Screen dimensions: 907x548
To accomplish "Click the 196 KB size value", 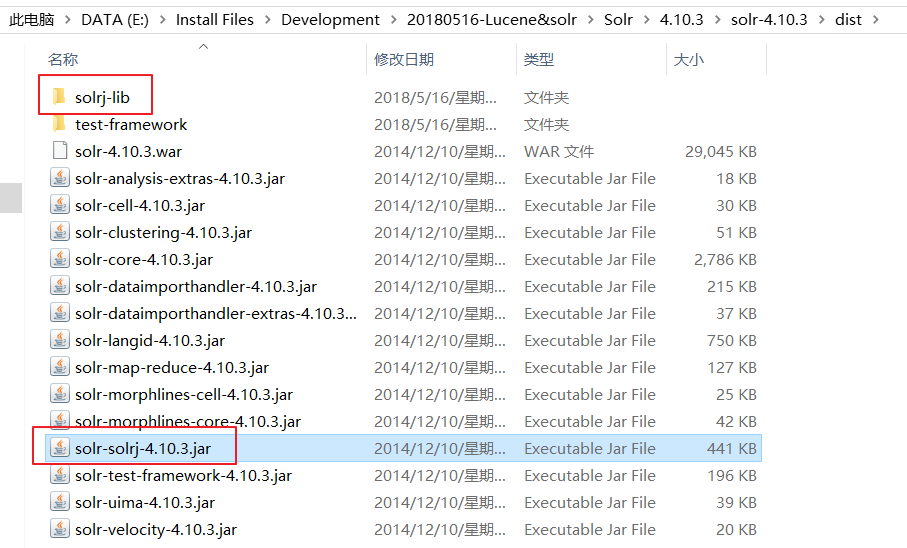I will (732, 476).
